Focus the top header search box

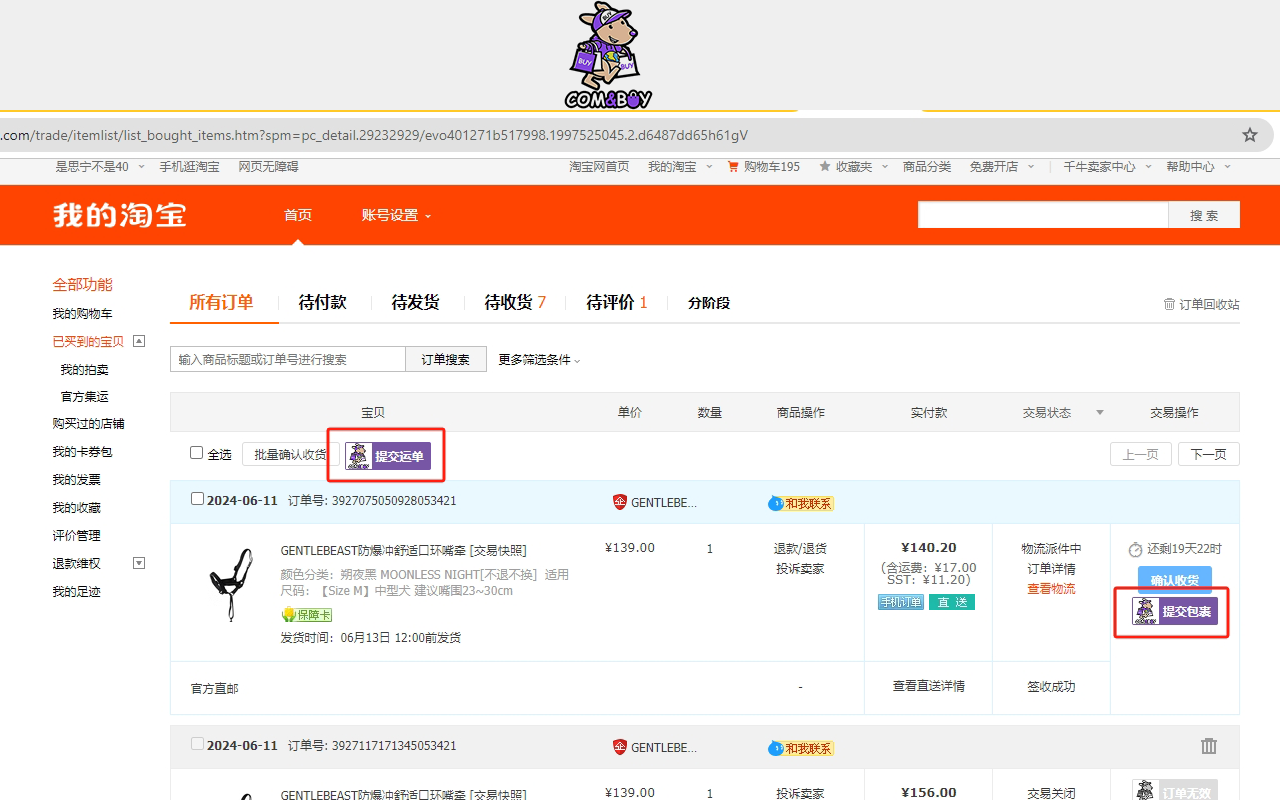pyautogui.click(x=1043, y=215)
